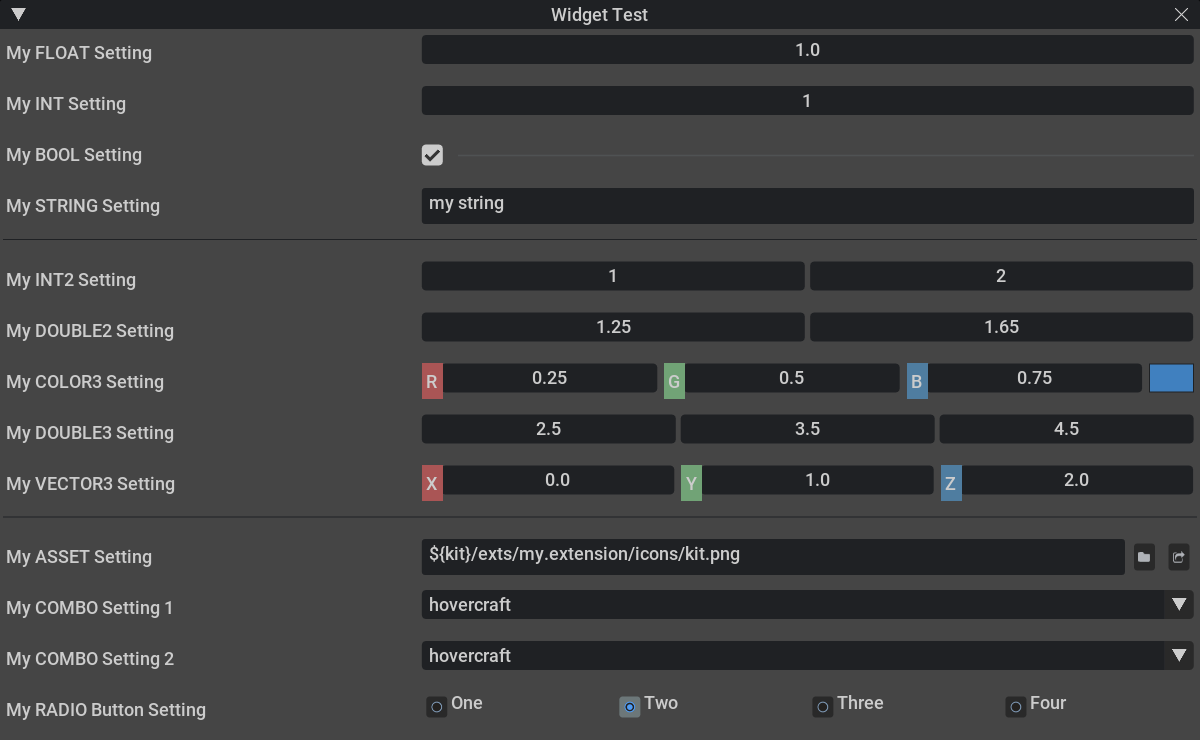Click the green Y axis label
Screen dimensions: 1200x740
[x=691, y=484]
